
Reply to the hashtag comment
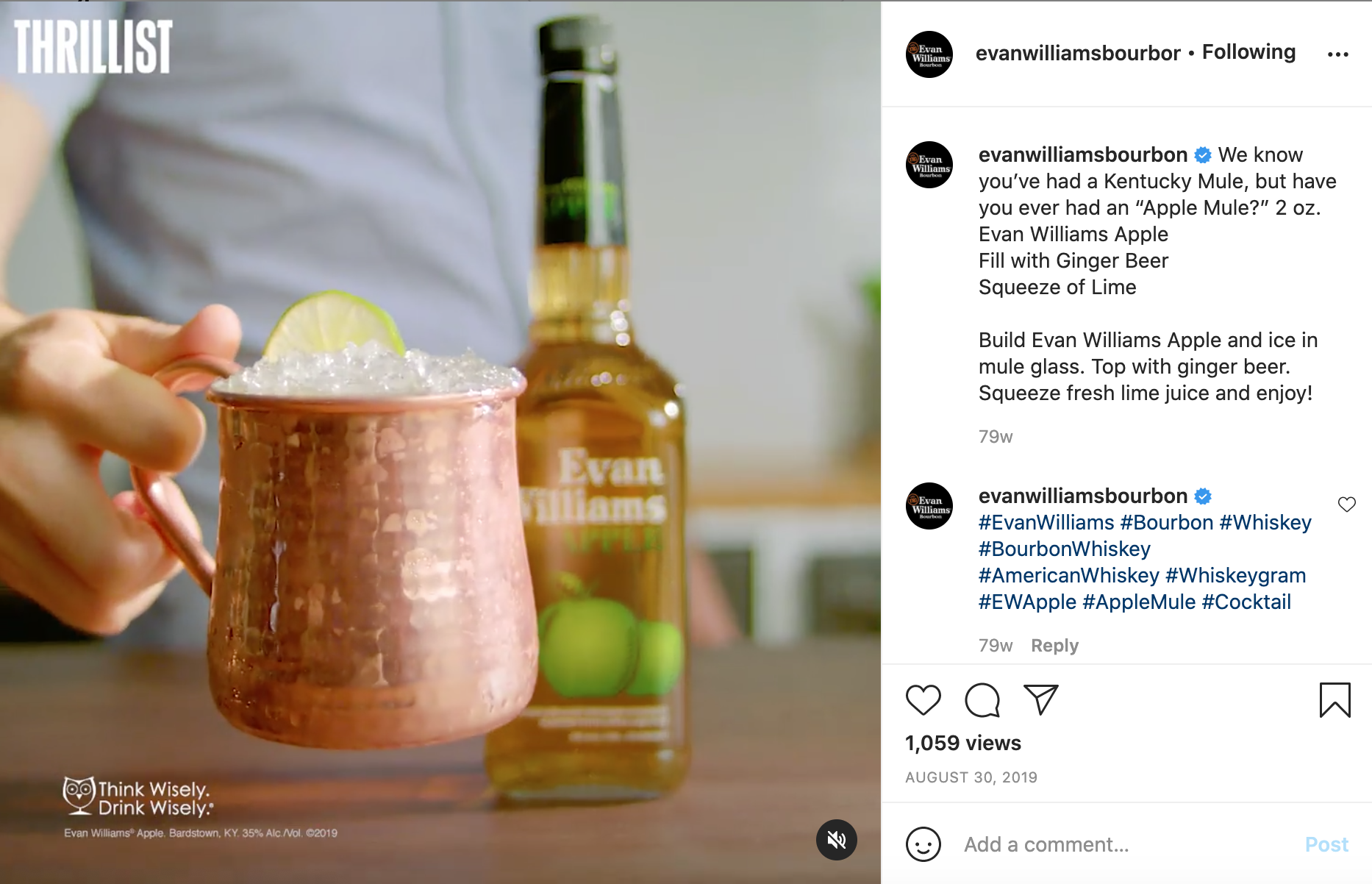click(x=1054, y=645)
